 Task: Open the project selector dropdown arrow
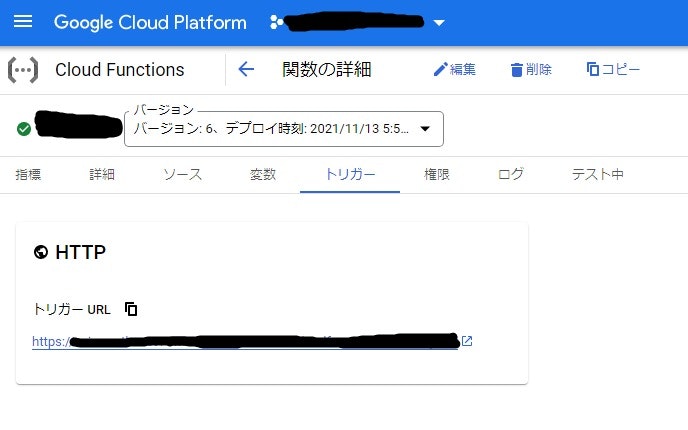(439, 22)
